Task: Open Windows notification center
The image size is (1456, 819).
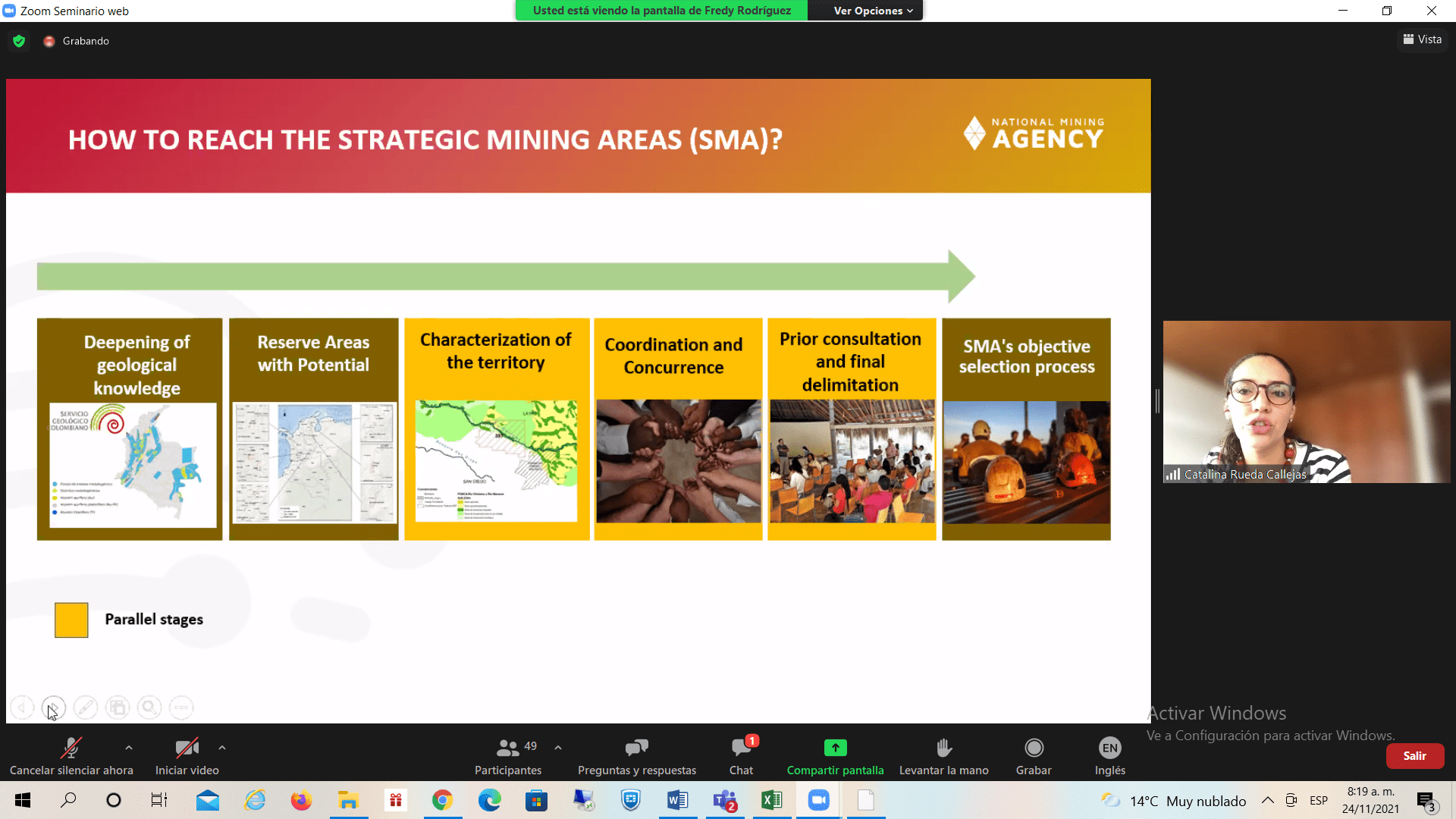Action: point(1426,801)
